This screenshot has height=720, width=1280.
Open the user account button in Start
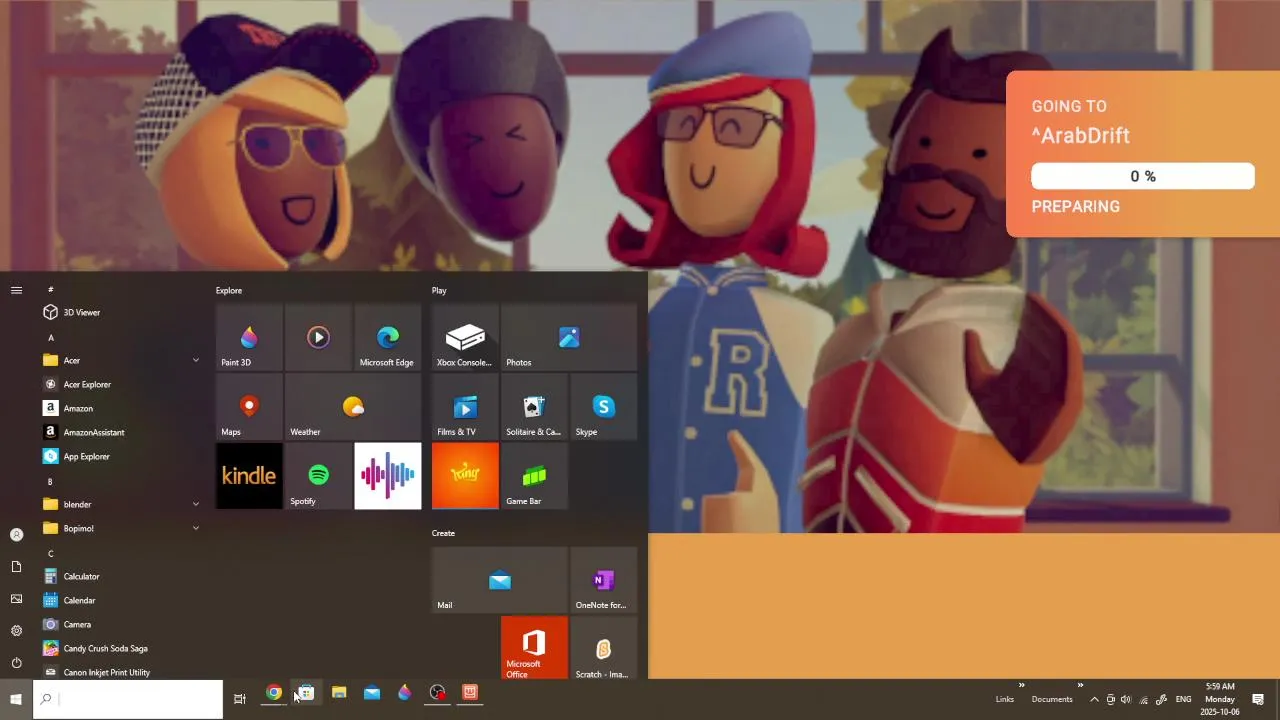pos(16,535)
